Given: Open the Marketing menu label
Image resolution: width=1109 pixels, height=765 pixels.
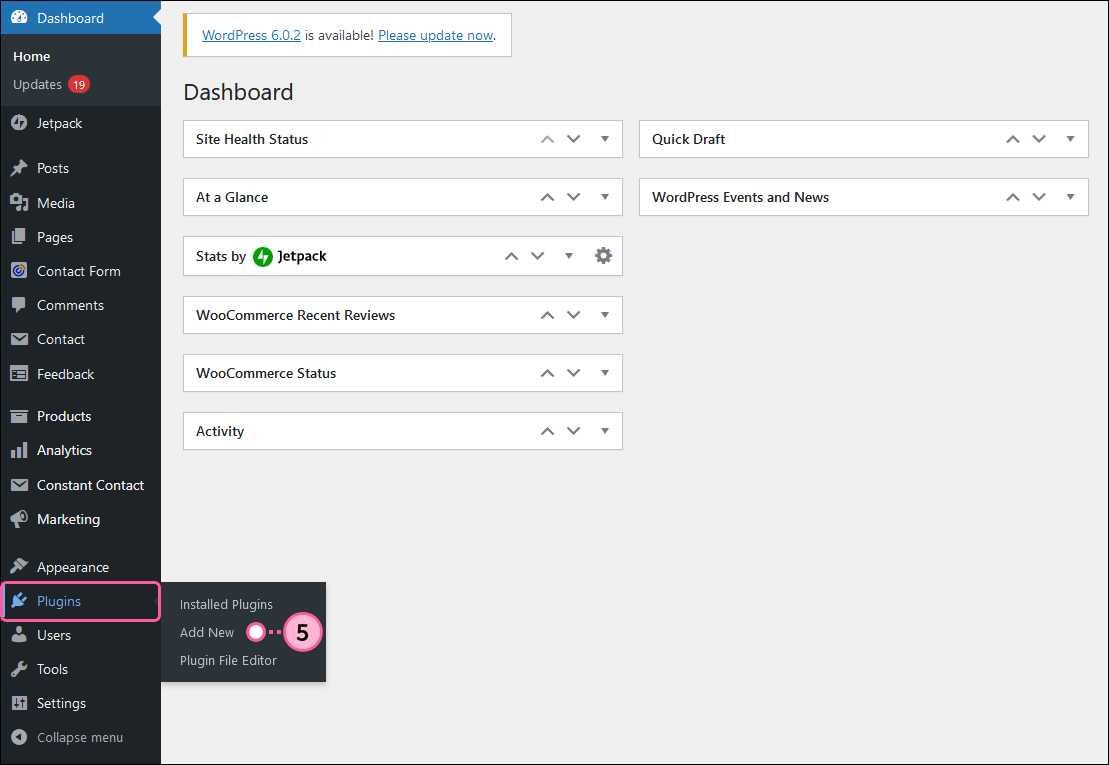Looking at the screenshot, I should click(69, 519).
